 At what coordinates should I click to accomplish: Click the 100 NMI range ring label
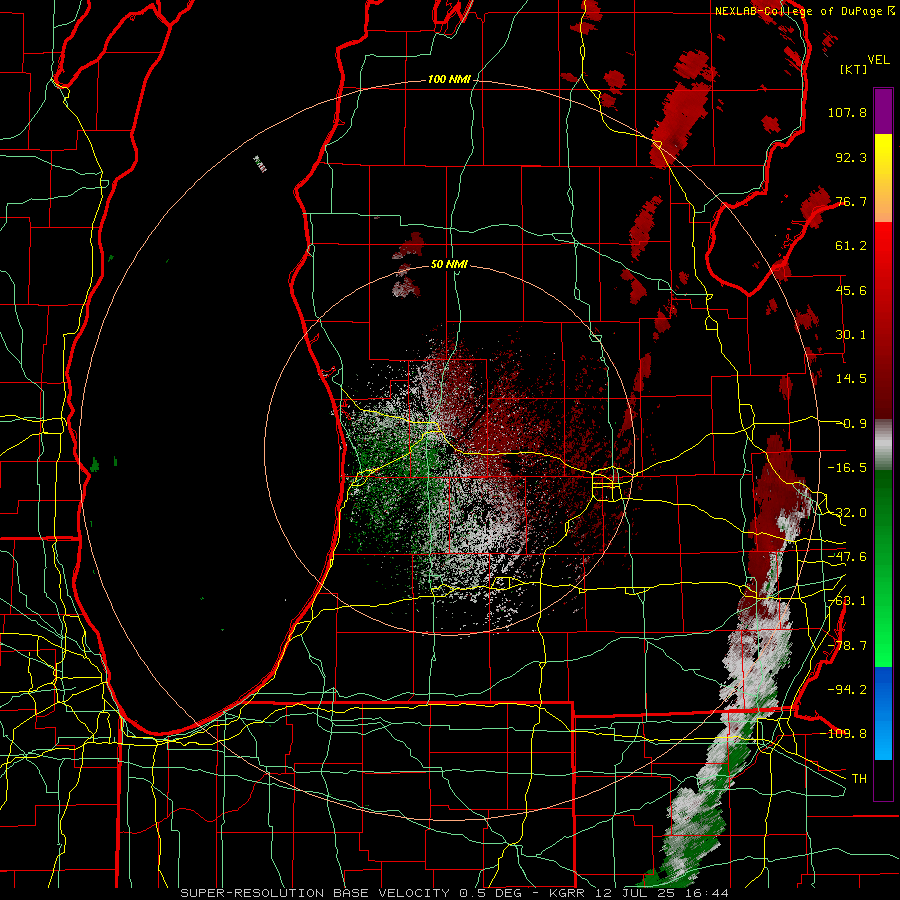pyautogui.click(x=449, y=79)
